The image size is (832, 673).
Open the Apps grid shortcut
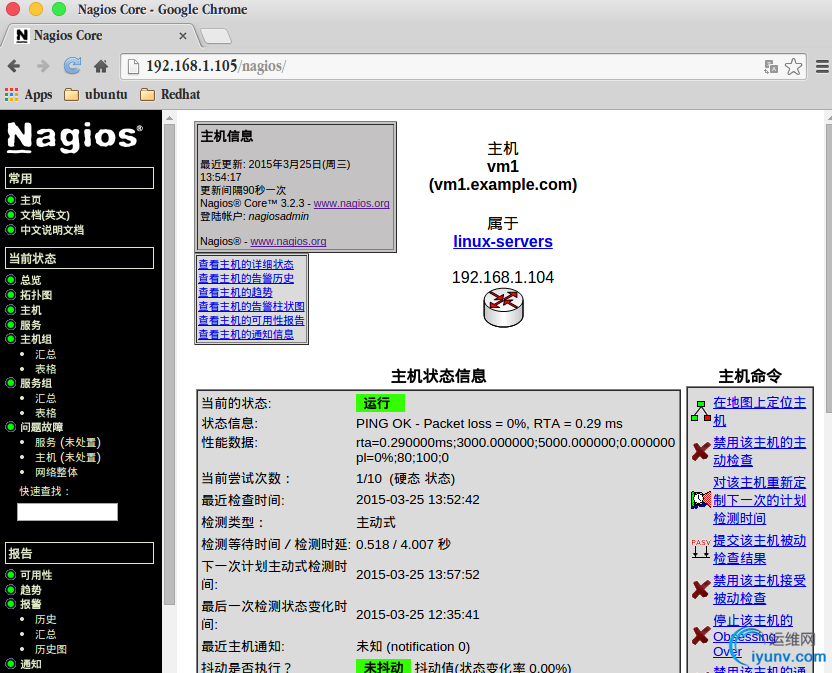point(29,94)
